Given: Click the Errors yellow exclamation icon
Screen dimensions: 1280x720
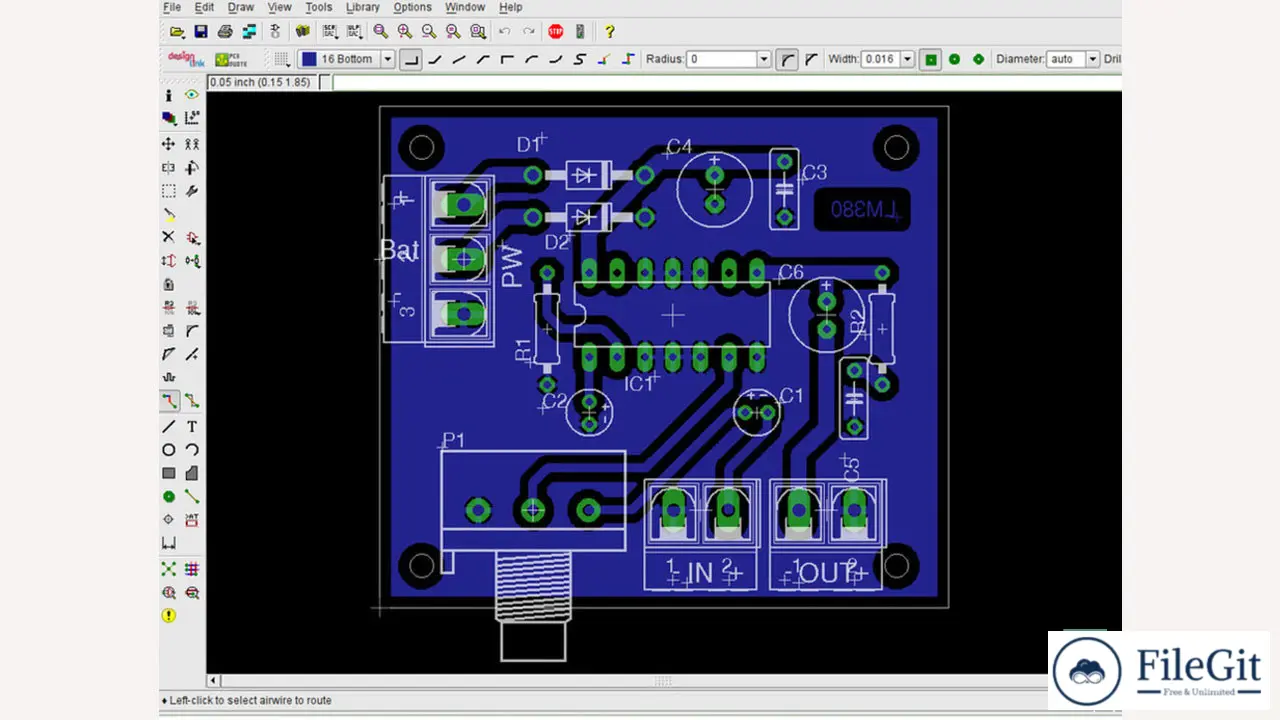Looking at the screenshot, I should click(168, 616).
